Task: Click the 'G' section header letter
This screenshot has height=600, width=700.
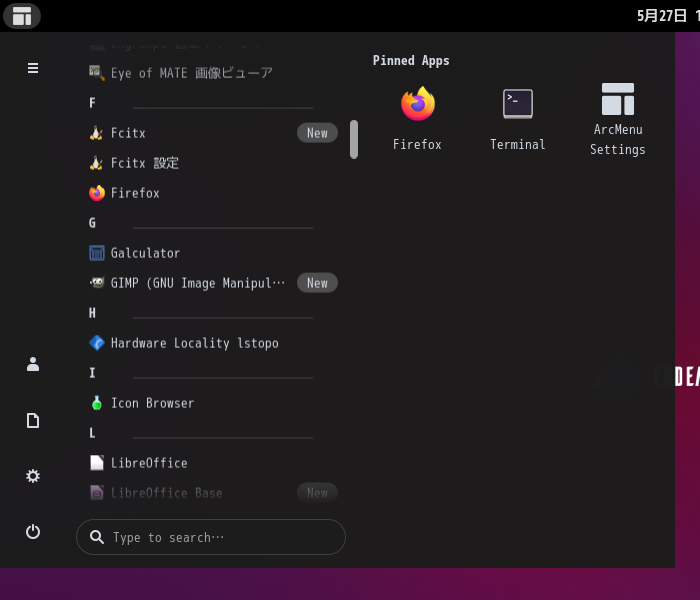Action: (92, 223)
